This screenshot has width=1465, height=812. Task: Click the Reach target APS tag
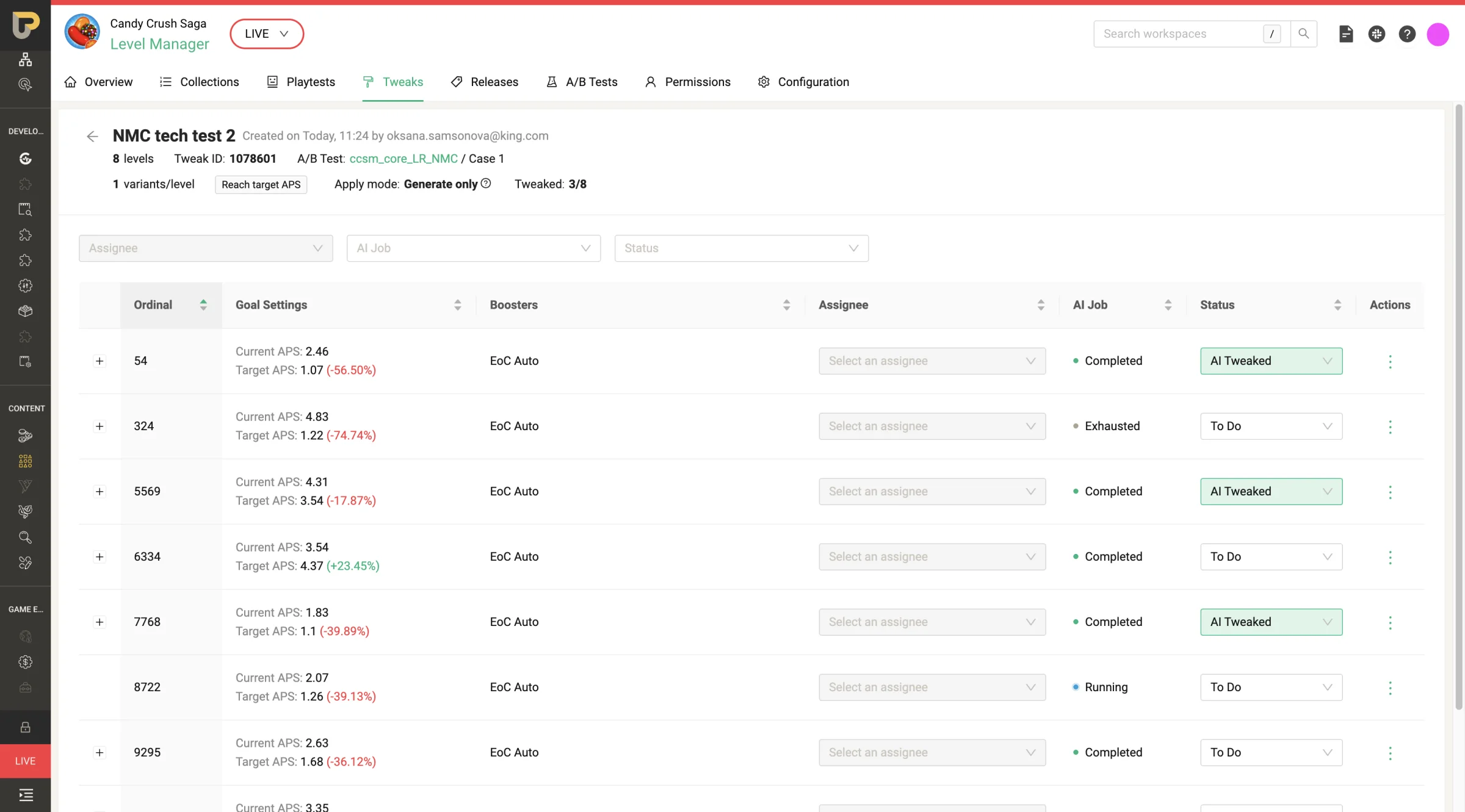[x=261, y=184]
